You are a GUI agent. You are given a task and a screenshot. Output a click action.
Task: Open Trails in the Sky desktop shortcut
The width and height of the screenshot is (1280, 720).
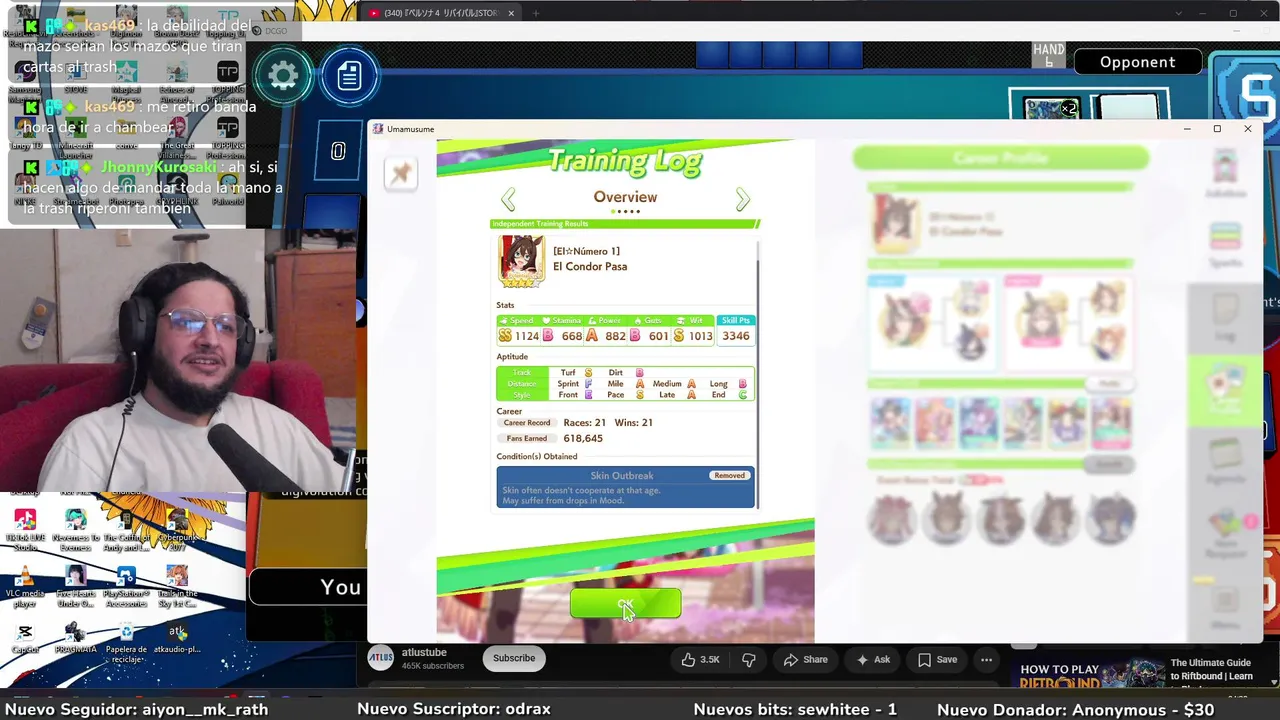pos(177,587)
